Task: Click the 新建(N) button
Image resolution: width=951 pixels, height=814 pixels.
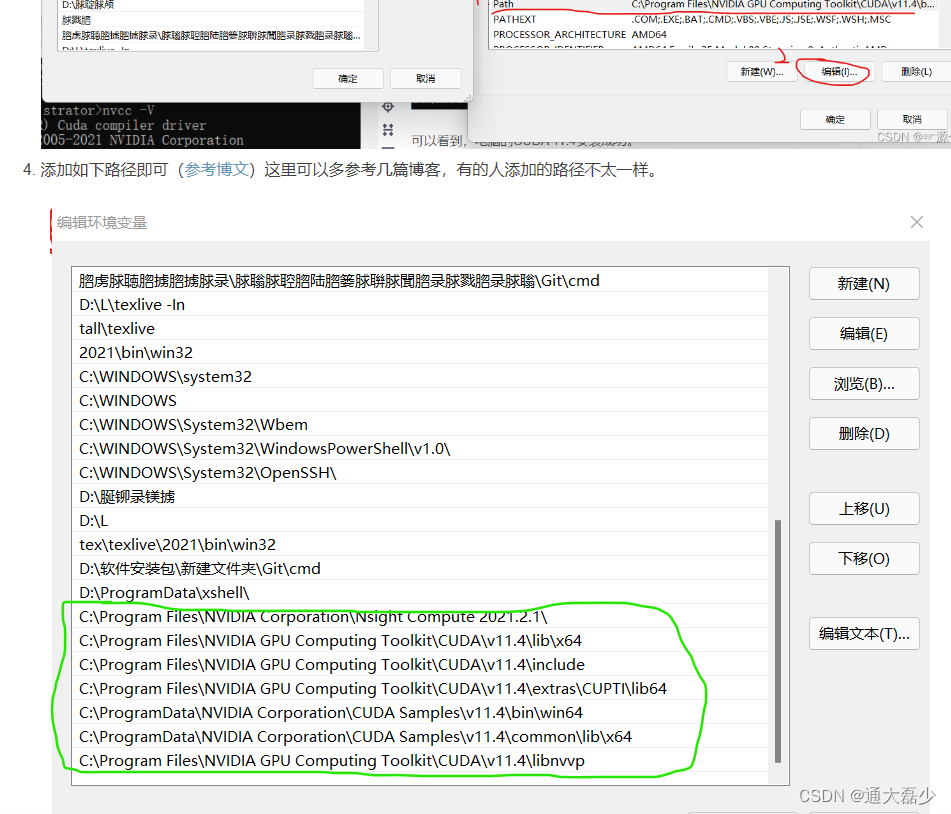Action: coord(863,283)
